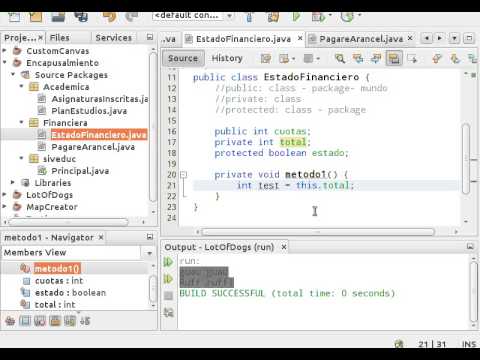Minimize the Output window panel
The height and width of the screenshot is (360, 480).
tap(470, 247)
